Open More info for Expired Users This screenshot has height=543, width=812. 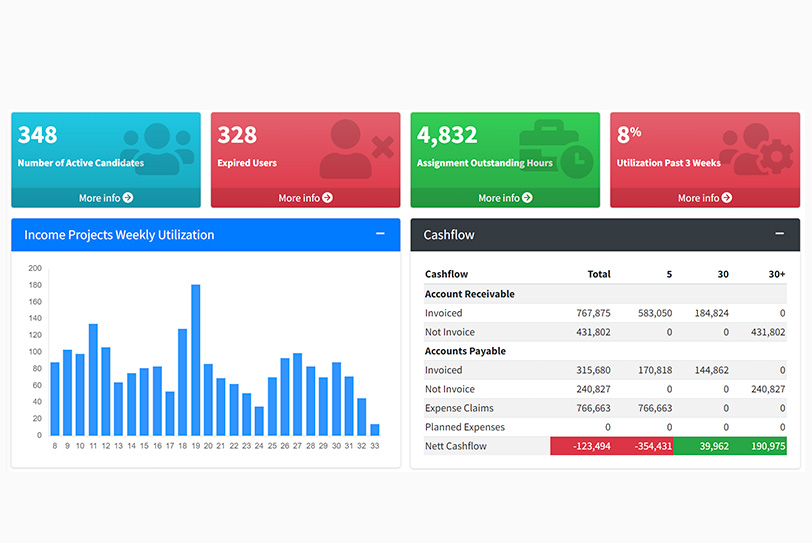pos(305,198)
